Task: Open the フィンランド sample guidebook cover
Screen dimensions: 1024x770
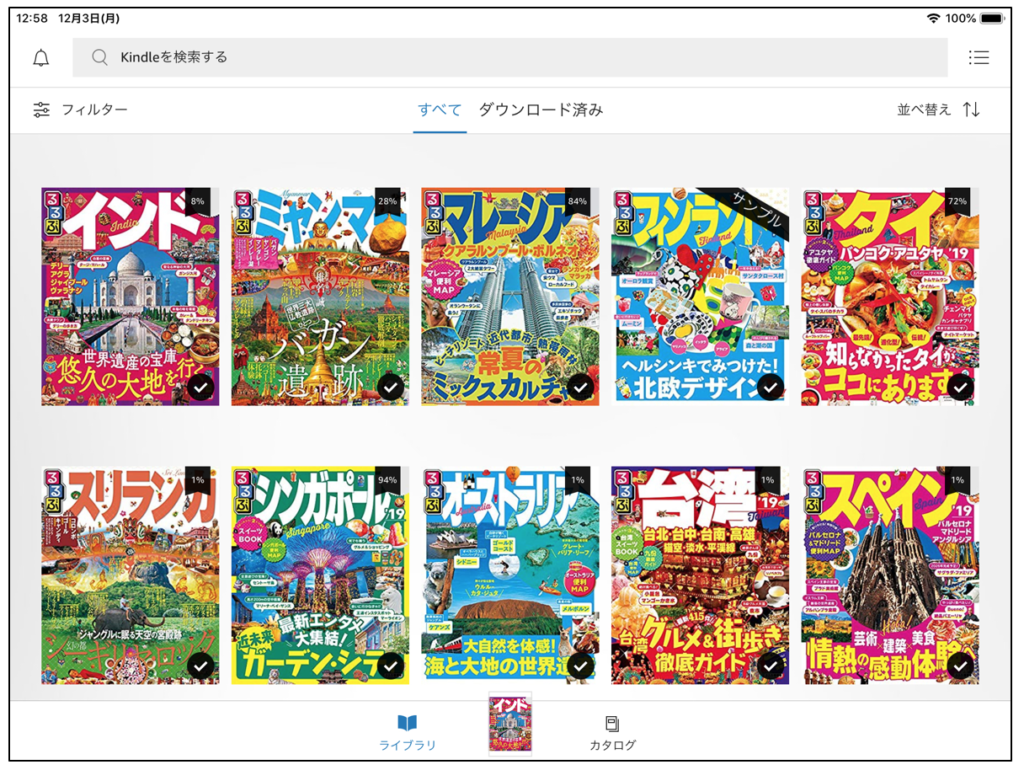Action: pos(700,297)
